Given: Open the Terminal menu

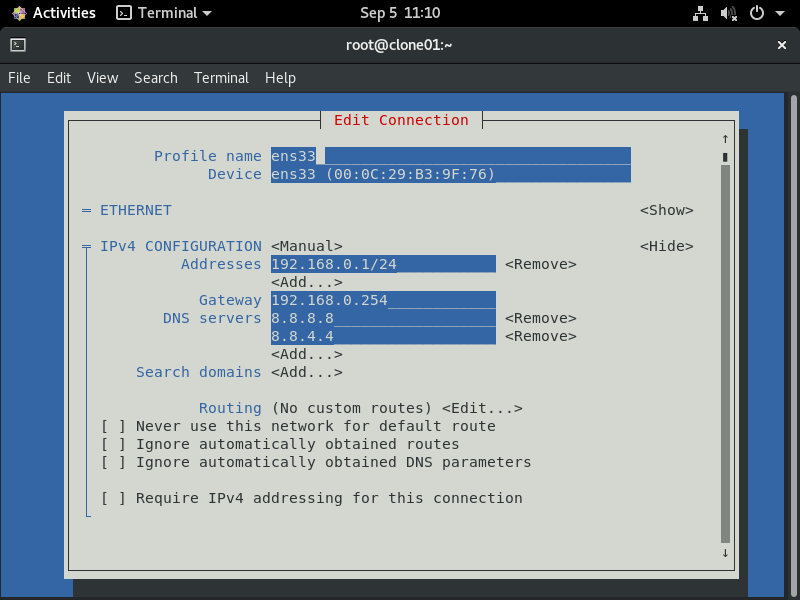Looking at the screenshot, I should point(221,78).
